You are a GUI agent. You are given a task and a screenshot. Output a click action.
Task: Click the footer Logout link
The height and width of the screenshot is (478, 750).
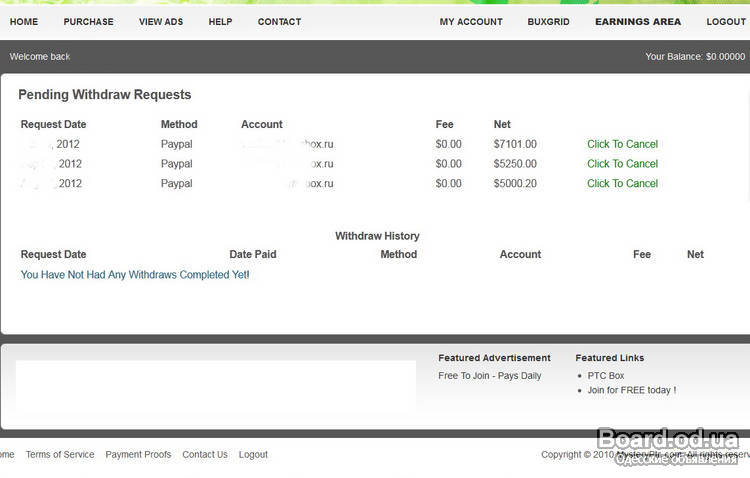[253, 454]
